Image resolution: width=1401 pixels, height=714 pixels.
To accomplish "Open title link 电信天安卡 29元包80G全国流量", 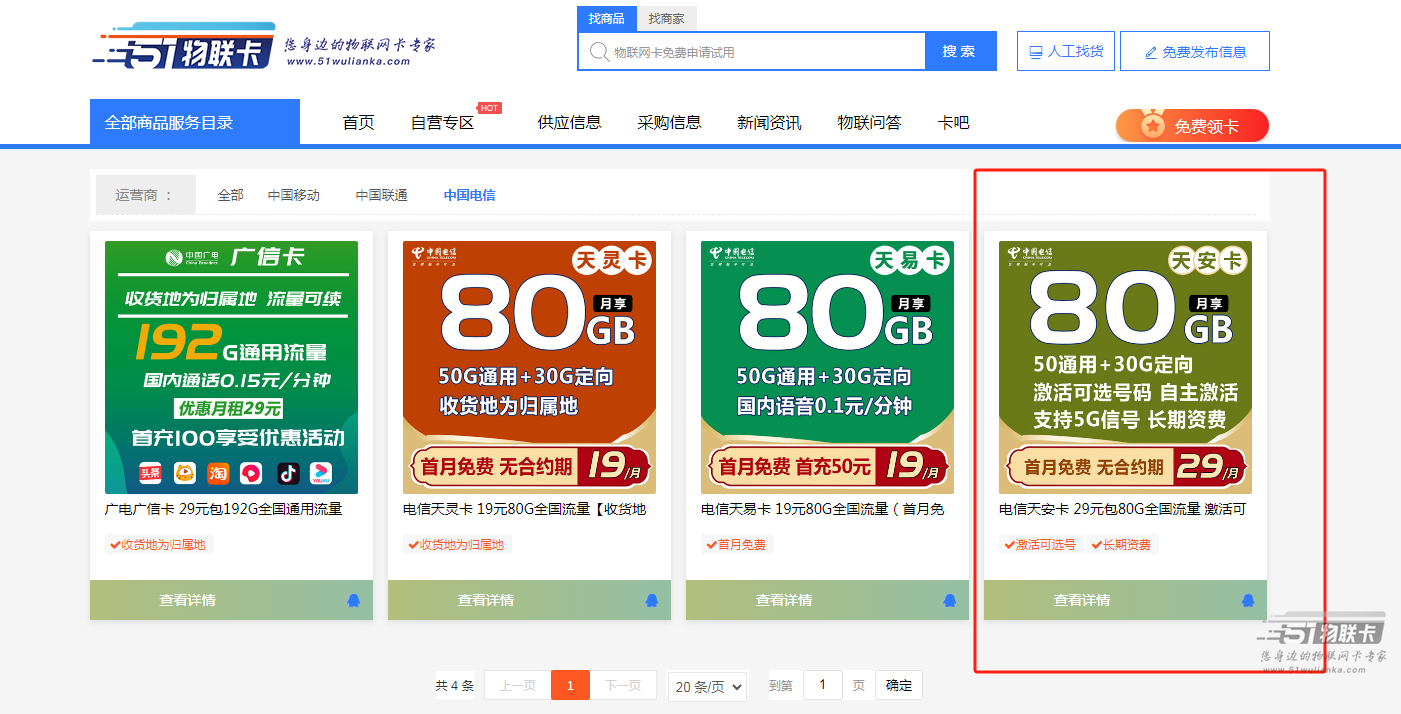I will [x=1122, y=509].
